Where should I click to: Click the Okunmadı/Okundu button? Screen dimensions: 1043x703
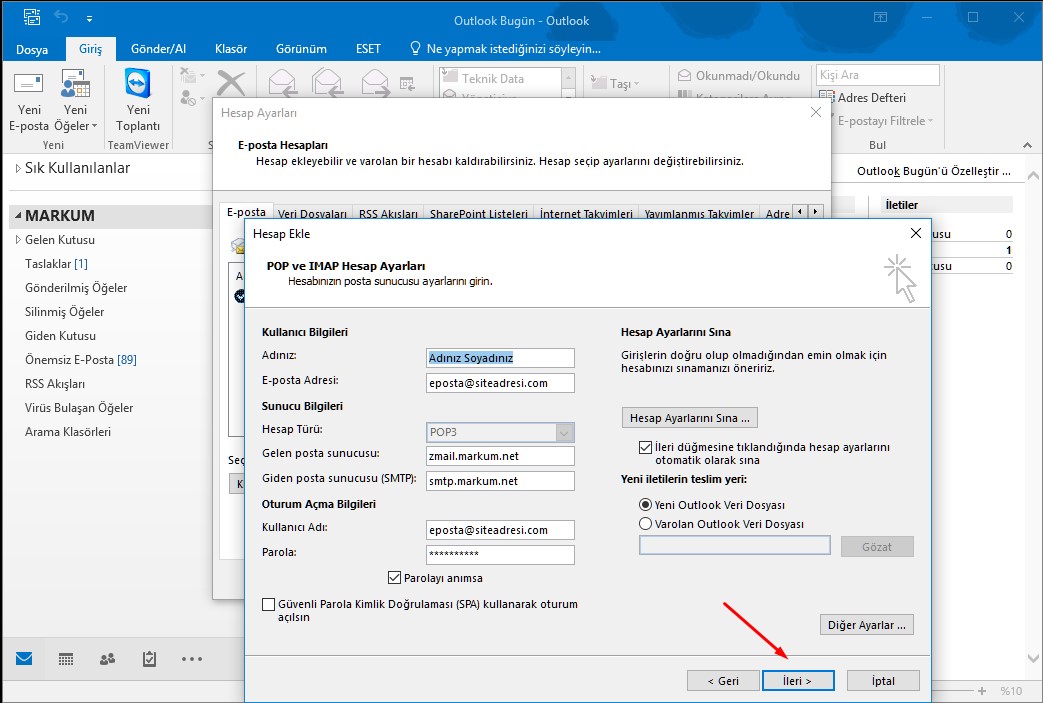tap(738, 76)
